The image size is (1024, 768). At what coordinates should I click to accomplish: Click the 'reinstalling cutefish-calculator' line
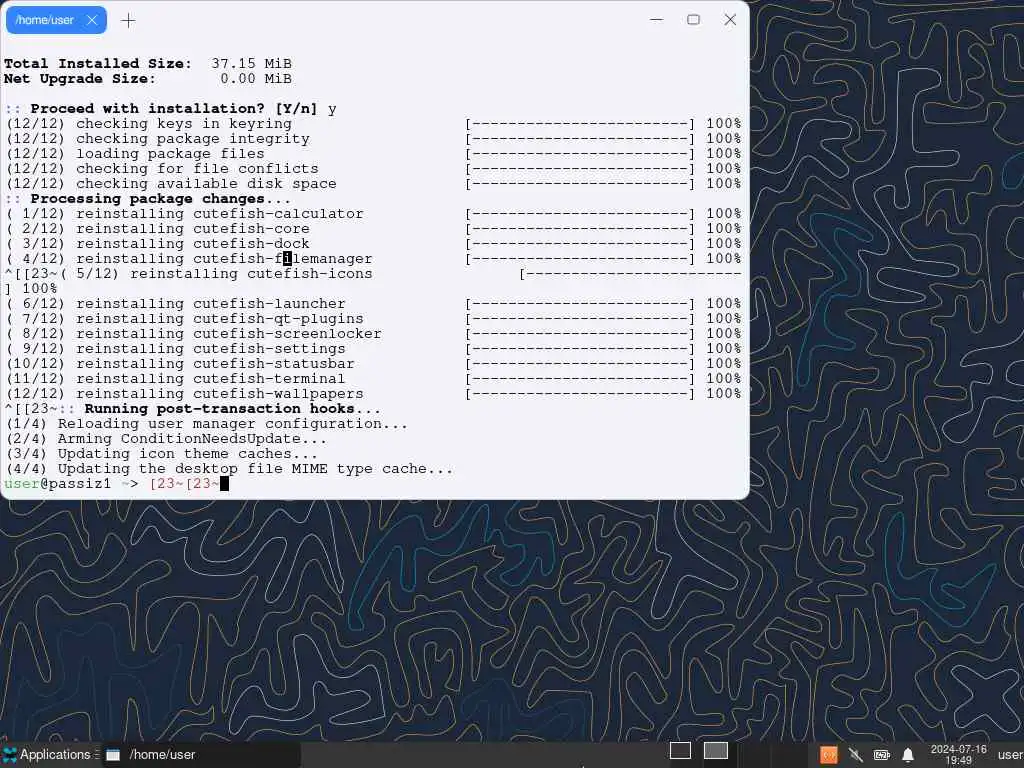pos(373,214)
